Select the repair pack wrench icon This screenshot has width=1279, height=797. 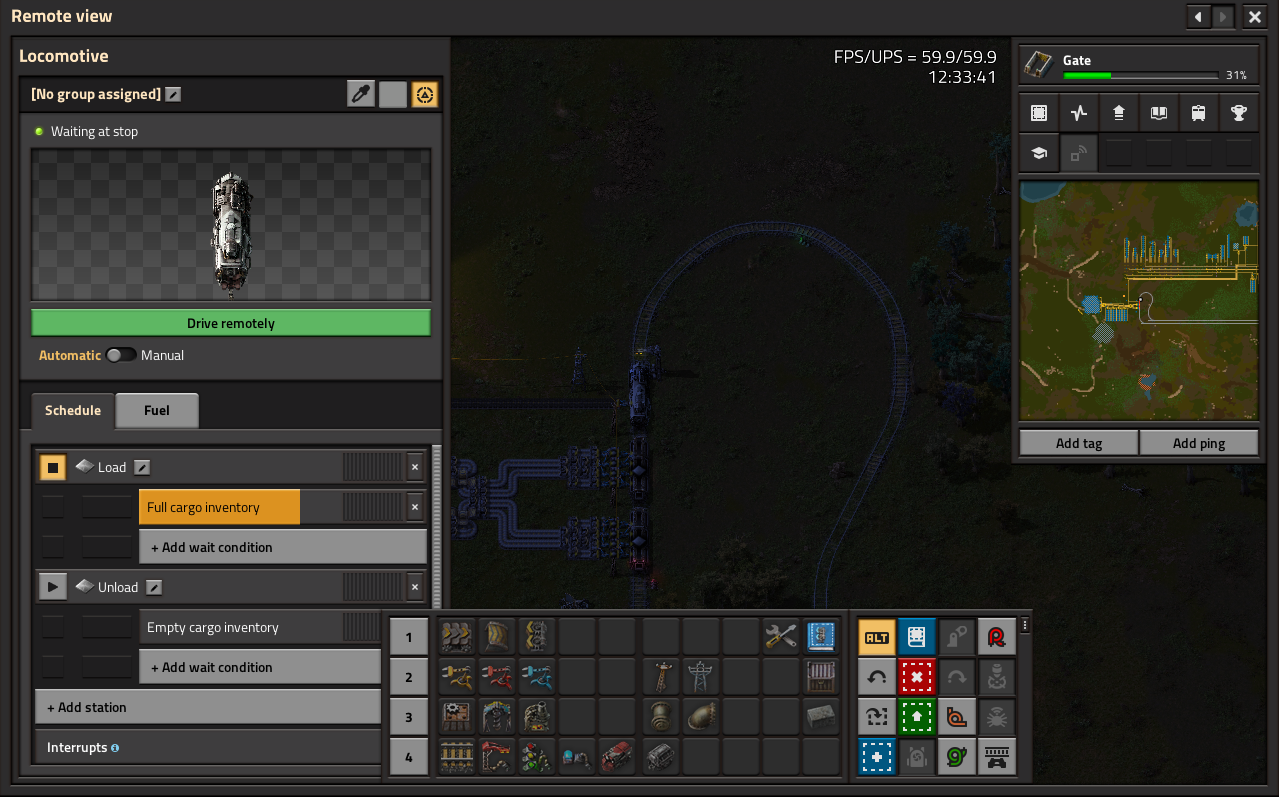pos(781,636)
